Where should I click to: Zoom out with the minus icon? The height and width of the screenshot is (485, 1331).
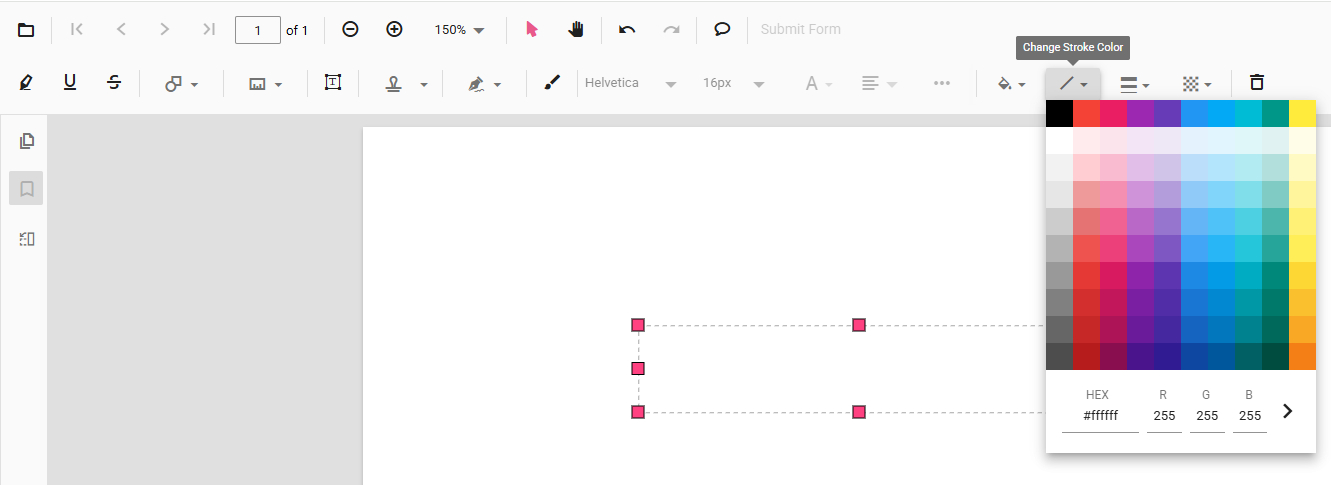coord(350,29)
